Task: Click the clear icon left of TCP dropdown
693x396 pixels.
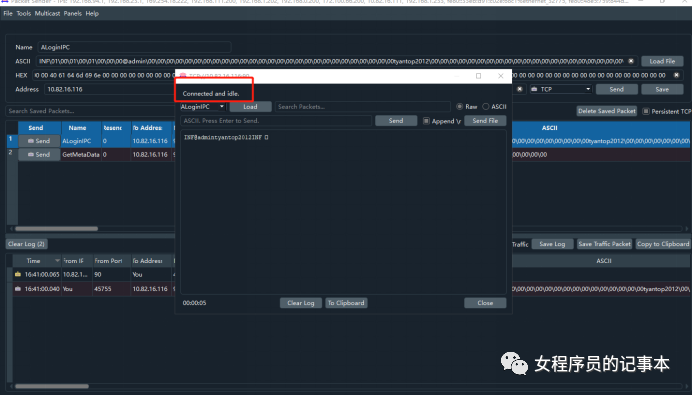Action: (x=520, y=89)
